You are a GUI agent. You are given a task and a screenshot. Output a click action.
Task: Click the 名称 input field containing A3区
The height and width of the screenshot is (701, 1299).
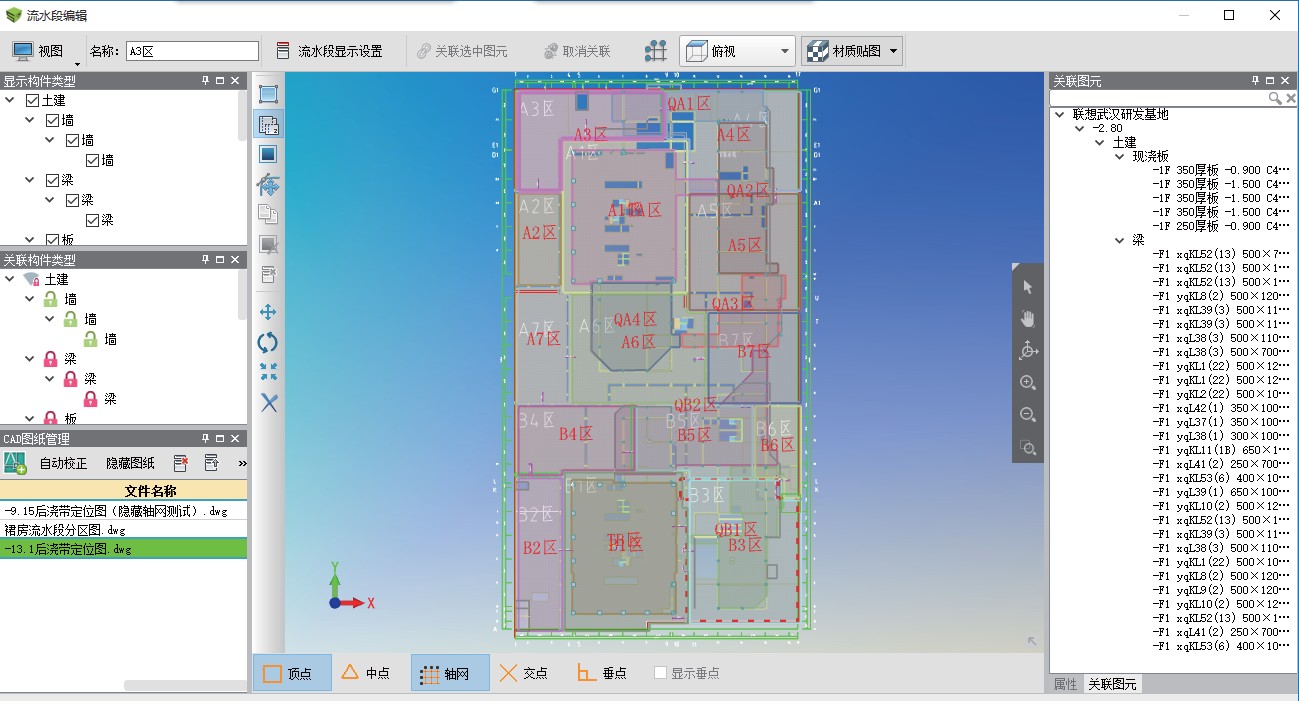coord(192,51)
